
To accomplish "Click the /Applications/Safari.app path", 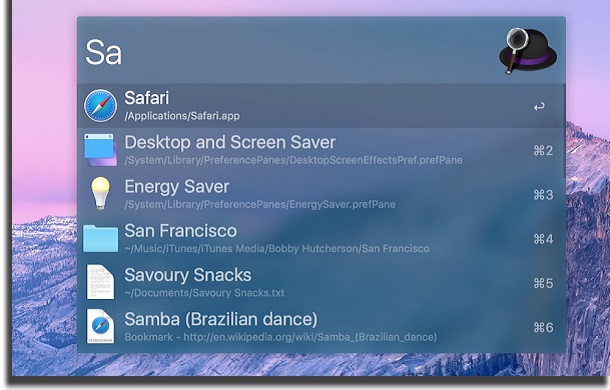I will tap(182, 116).
